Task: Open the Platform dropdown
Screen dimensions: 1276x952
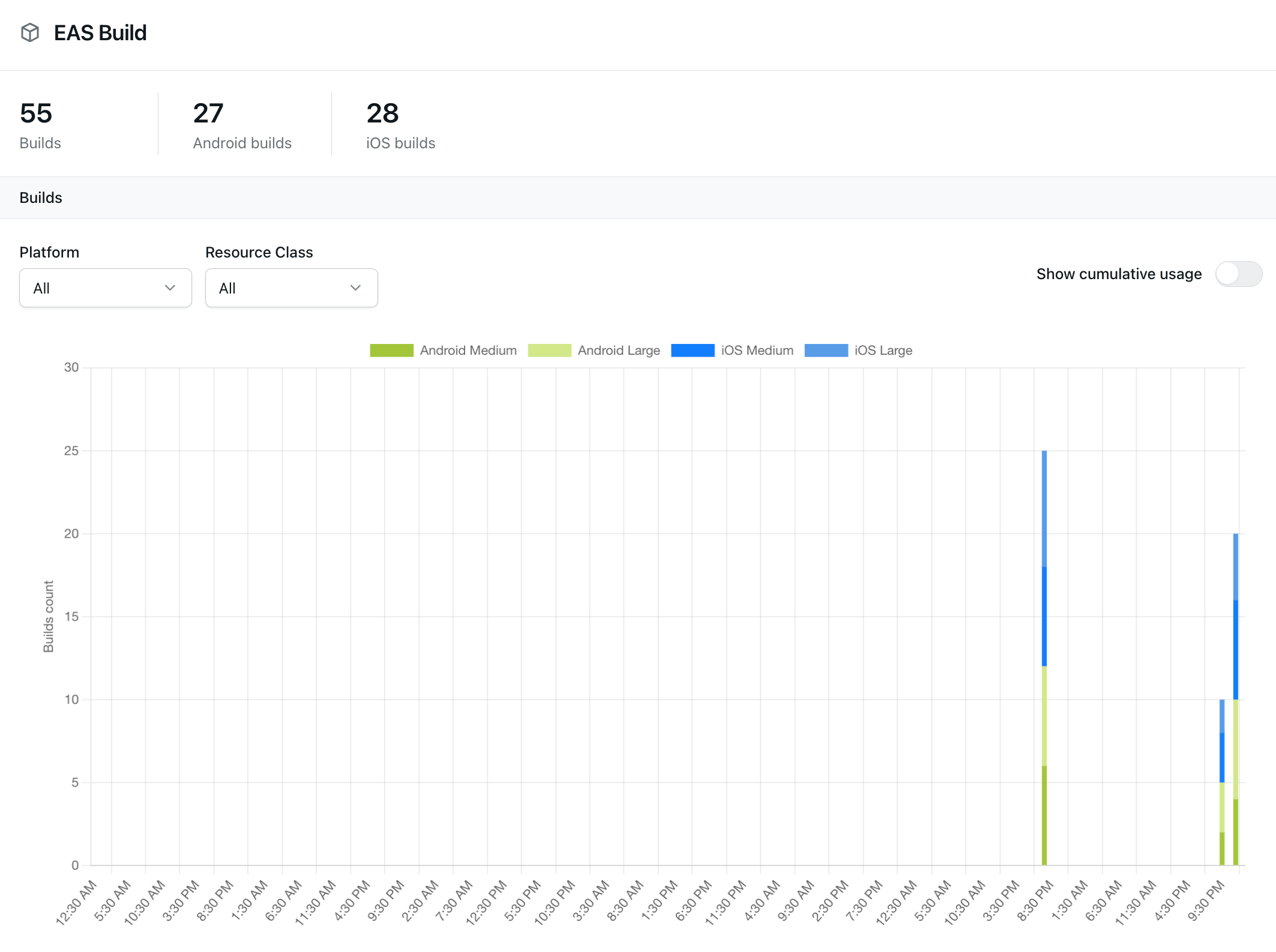Action: coord(105,288)
